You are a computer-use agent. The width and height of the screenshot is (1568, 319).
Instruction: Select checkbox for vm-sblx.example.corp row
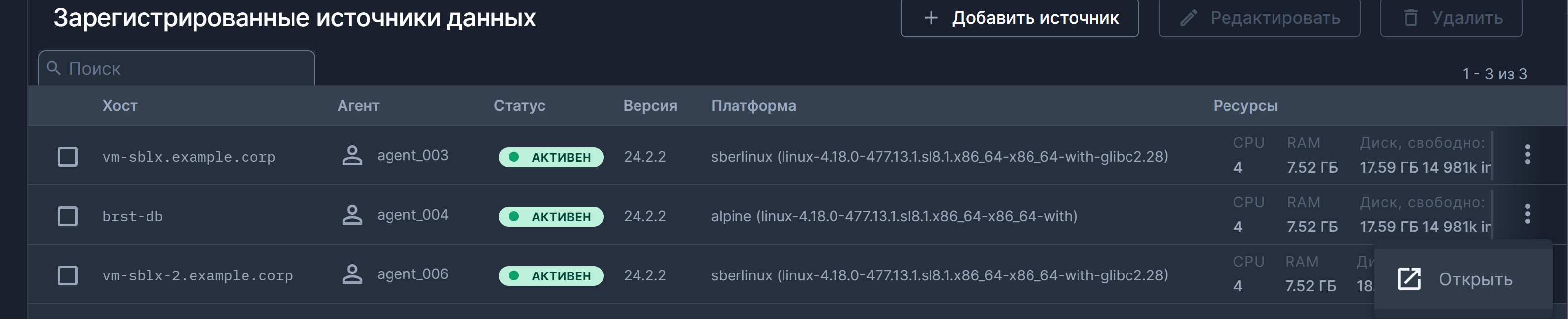68,156
